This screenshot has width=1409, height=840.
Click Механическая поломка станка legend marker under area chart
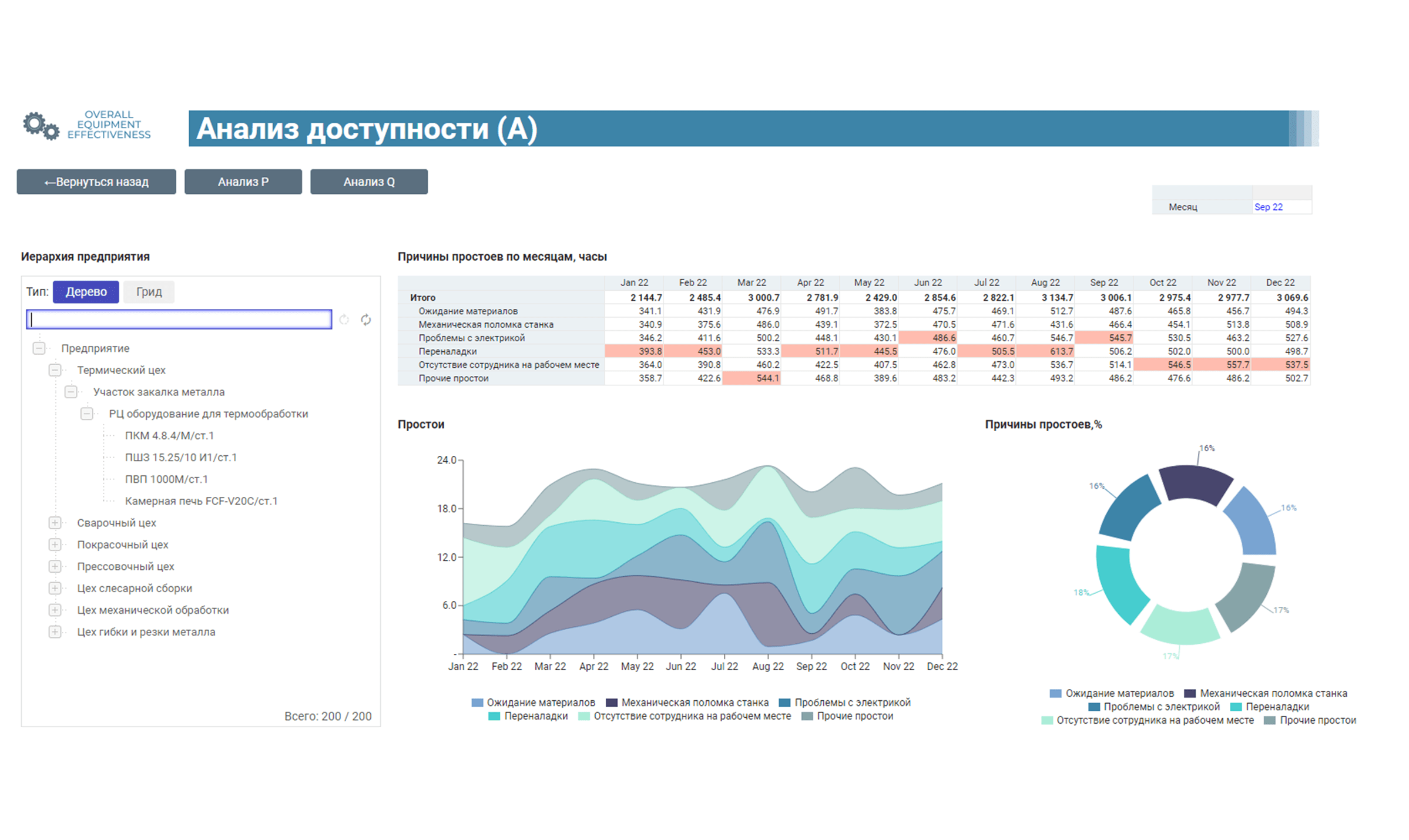click(612, 703)
